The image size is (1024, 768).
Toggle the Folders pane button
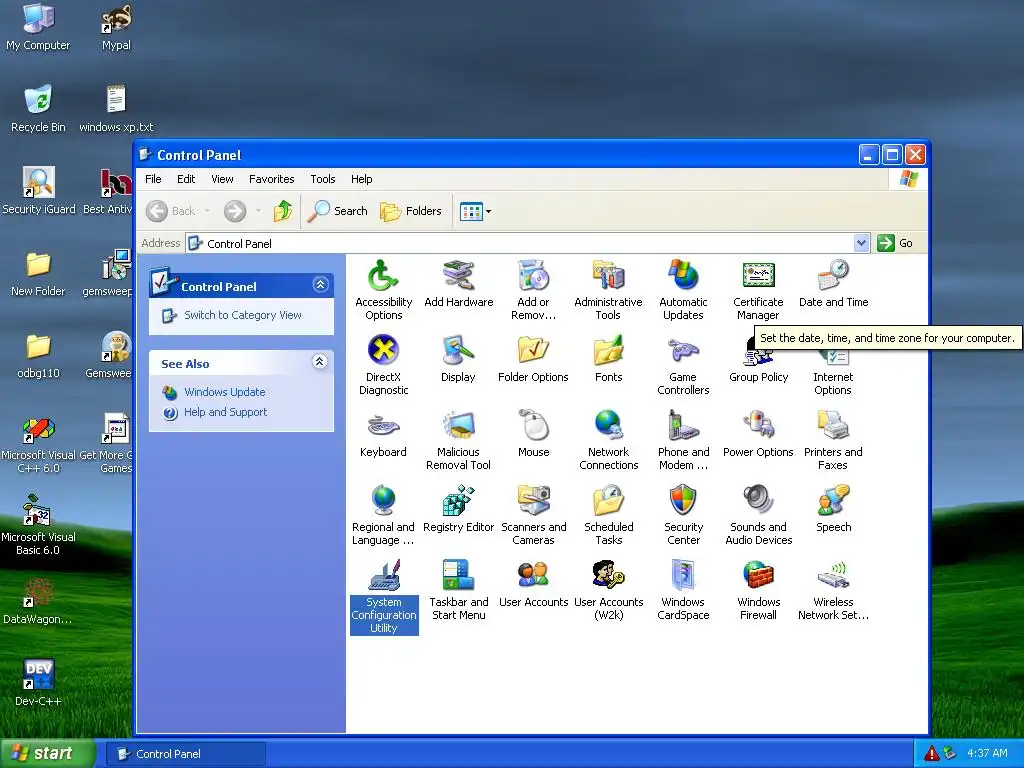click(x=411, y=211)
